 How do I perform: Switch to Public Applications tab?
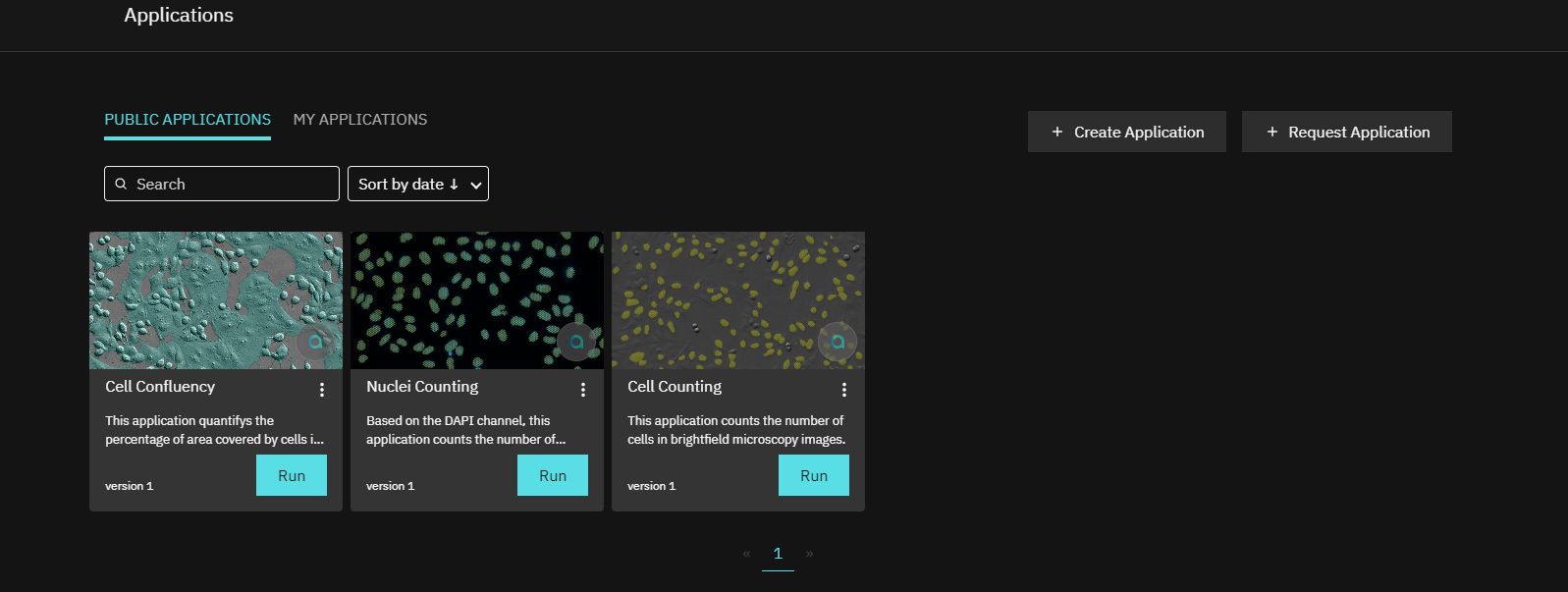point(188,120)
